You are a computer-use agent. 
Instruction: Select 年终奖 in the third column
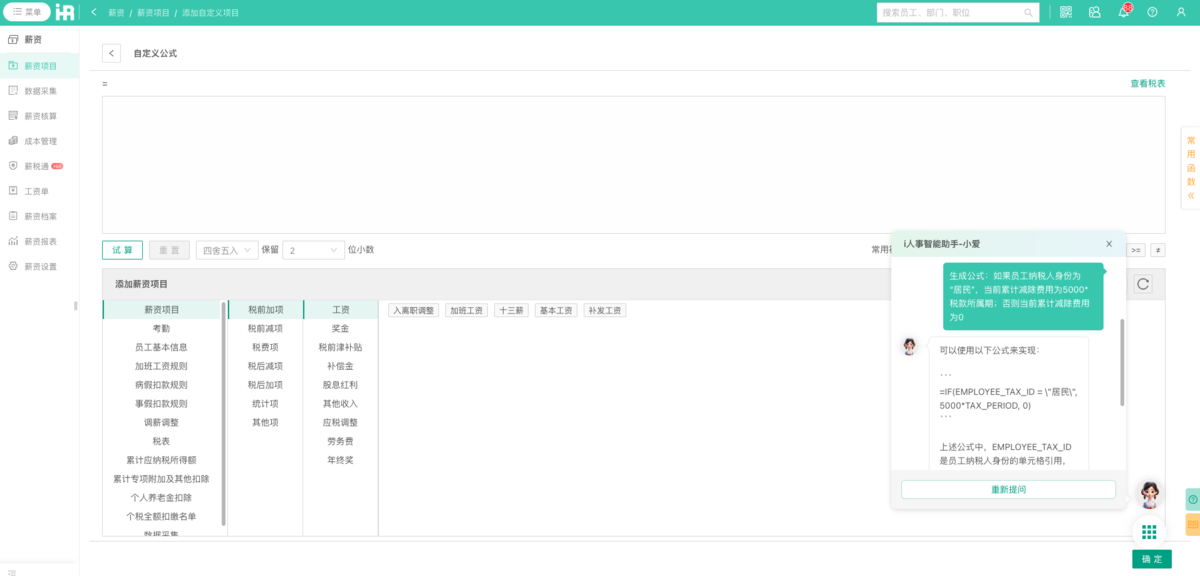(340, 460)
